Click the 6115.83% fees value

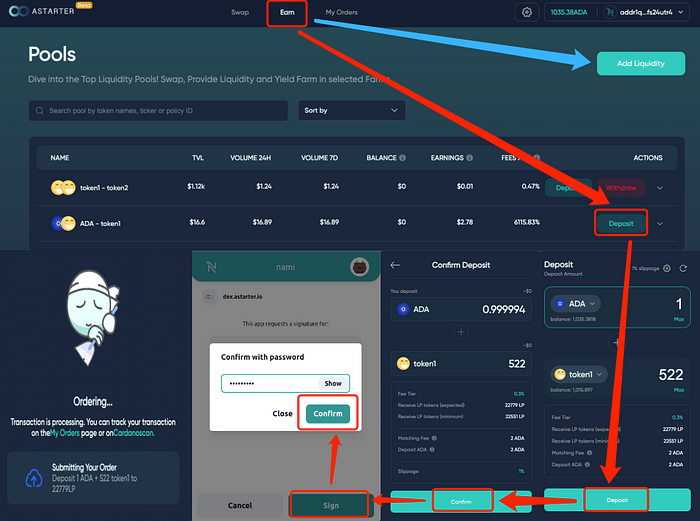pyautogui.click(x=526, y=222)
